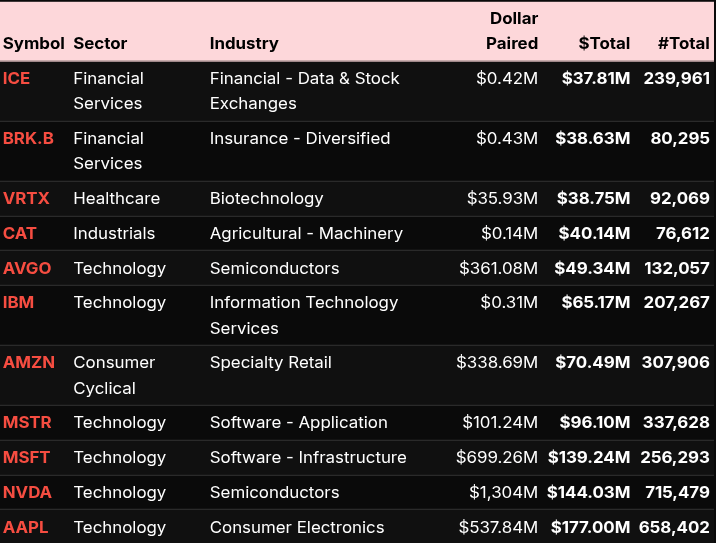Sort by Dollar Paired column header
The width and height of the screenshot is (716, 543).
[512, 31]
